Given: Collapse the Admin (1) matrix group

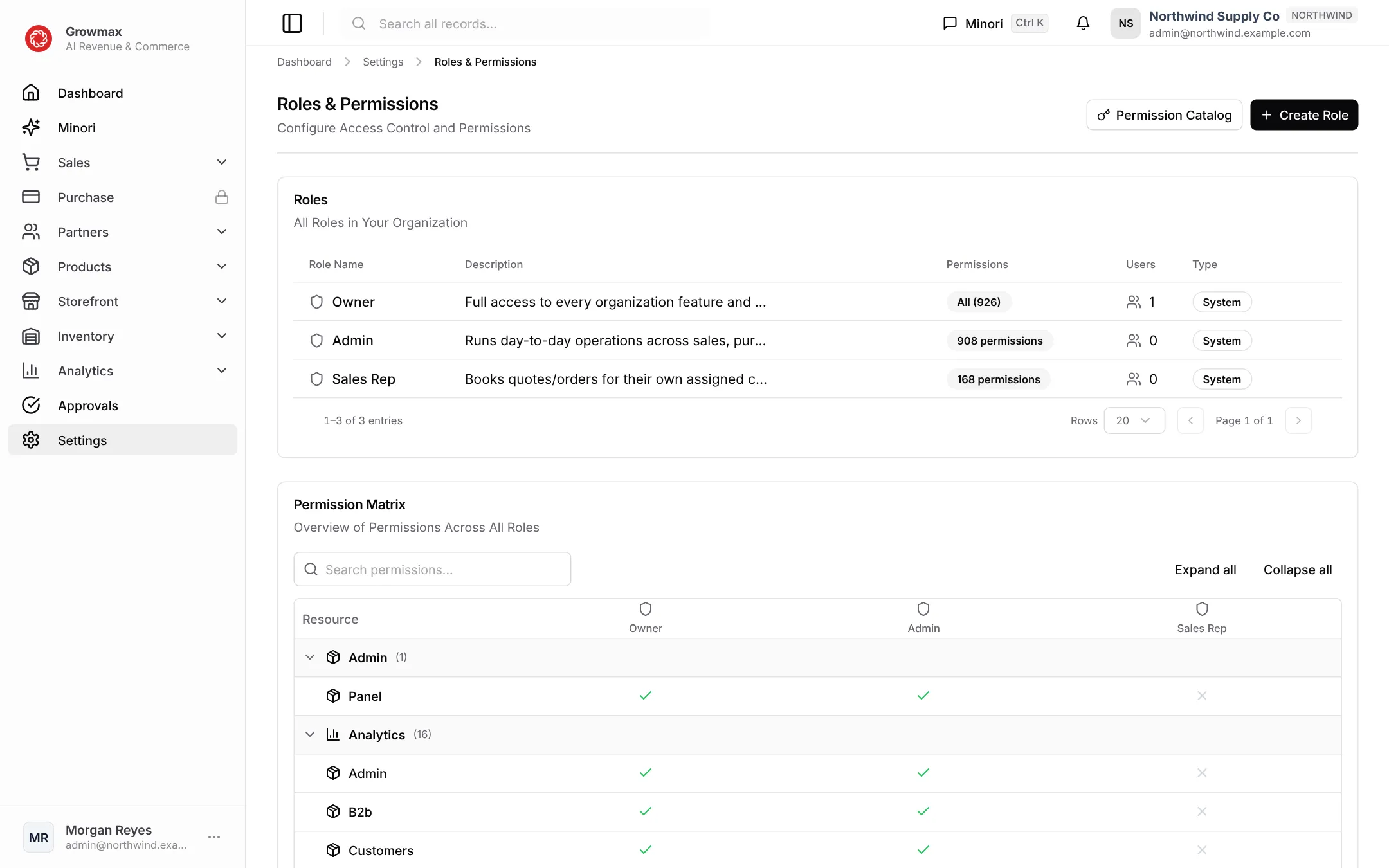Looking at the screenshot, I should [x=310, y=657].
